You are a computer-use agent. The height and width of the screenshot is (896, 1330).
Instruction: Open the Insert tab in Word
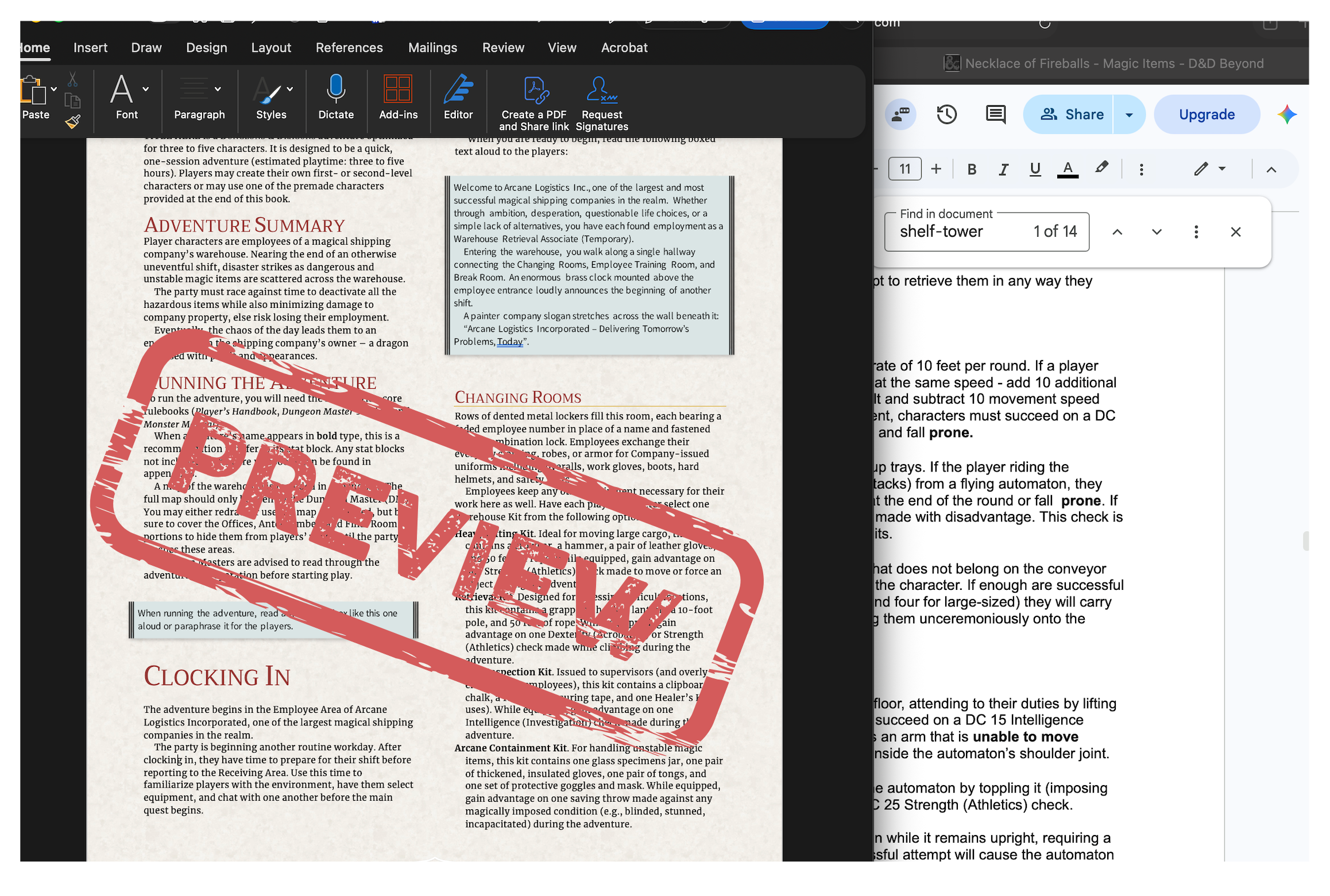[x=90, y=48]
